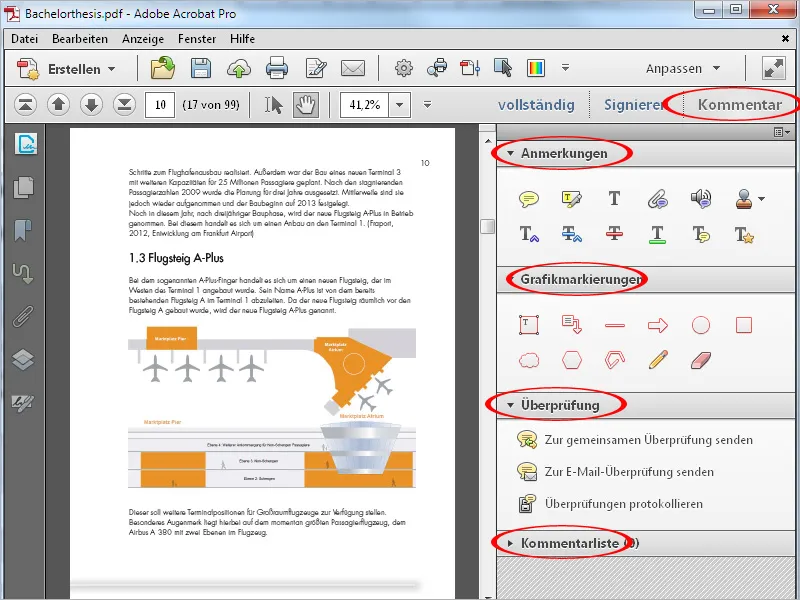Select the polygon drawing tool
The height and width of the screenshot is (600, 800).
click(x=572, y=360)
